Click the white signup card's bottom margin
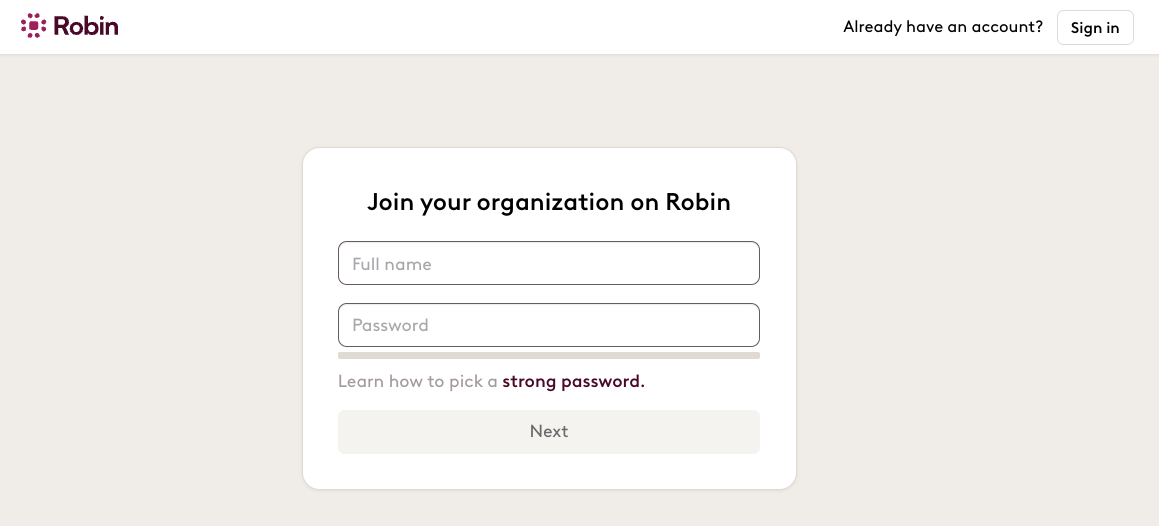This screenshot has width=1159, height=526. point(548,471)
